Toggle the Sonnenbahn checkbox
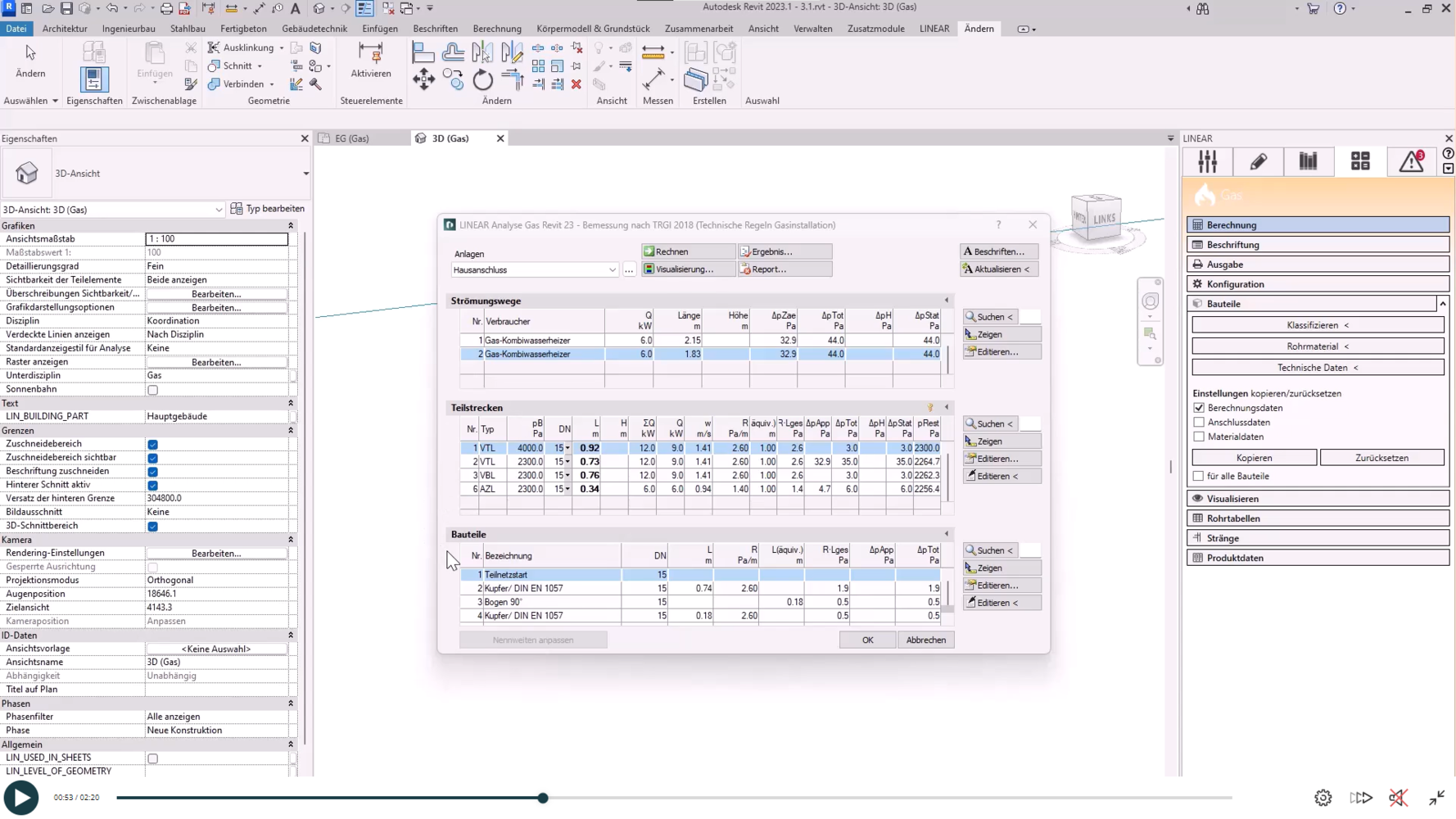Viewport: 1456px width, 819px height. click(152, 390)
